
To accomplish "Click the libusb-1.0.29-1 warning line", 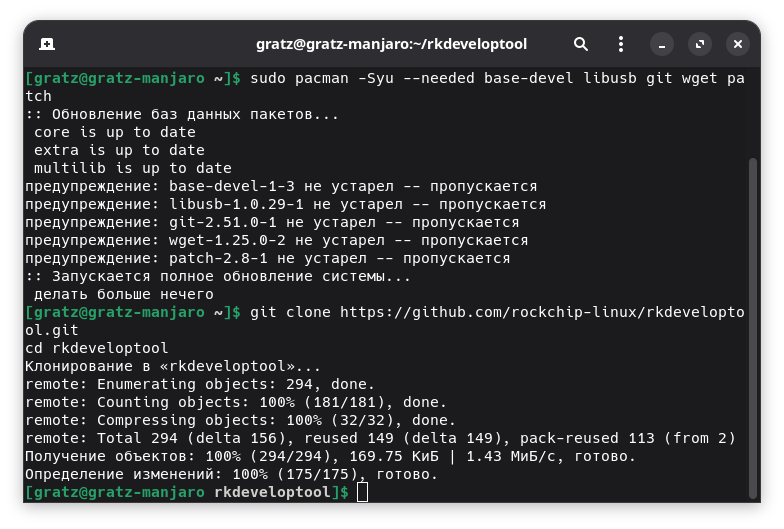I will coord(285,204).
